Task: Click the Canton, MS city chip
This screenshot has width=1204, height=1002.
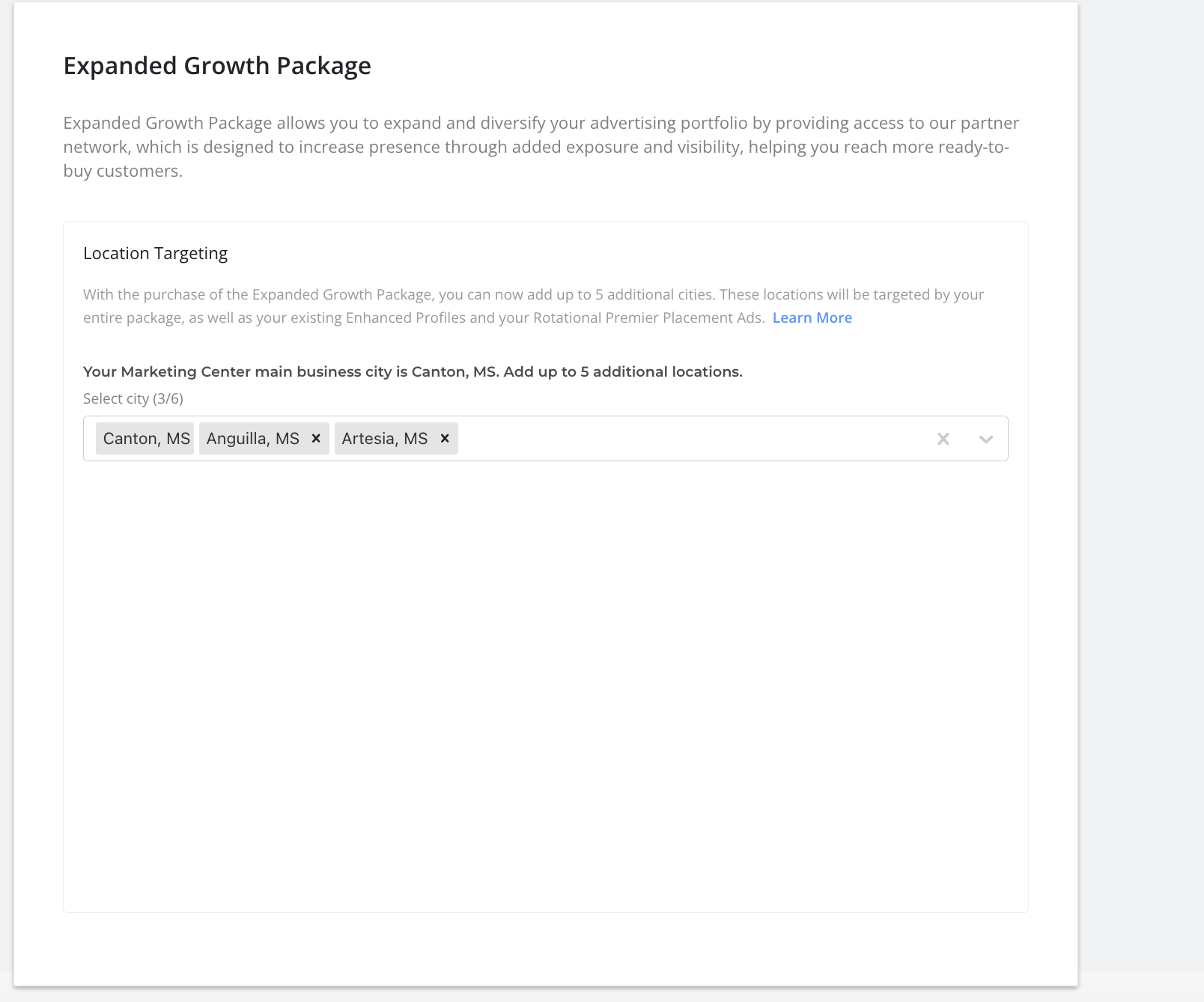Action: (146, 439)
